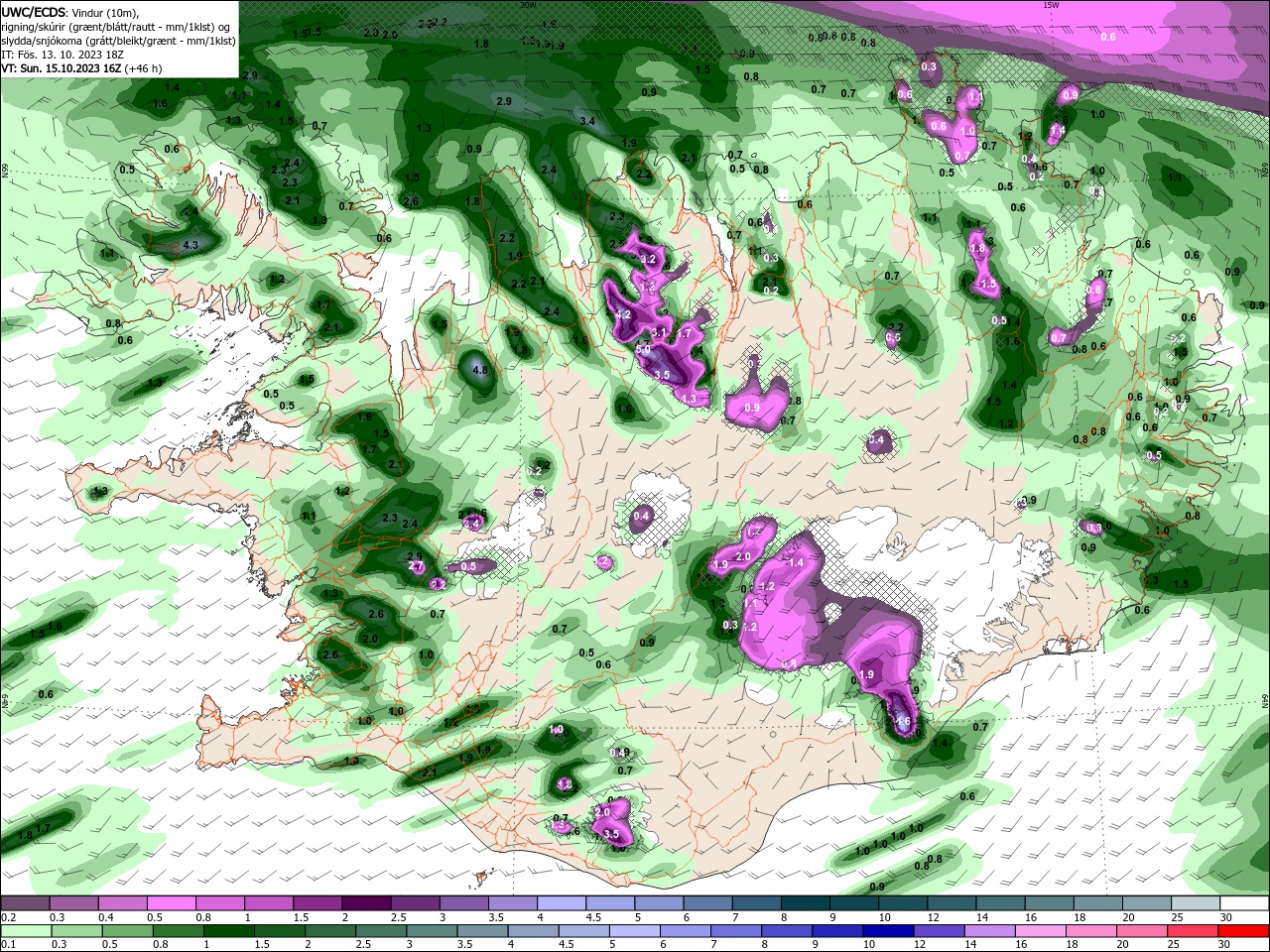This screenshot has width=1270, height=952.
Task: Click the 'UWC/ECDS' title text
Action: point(33,12)
